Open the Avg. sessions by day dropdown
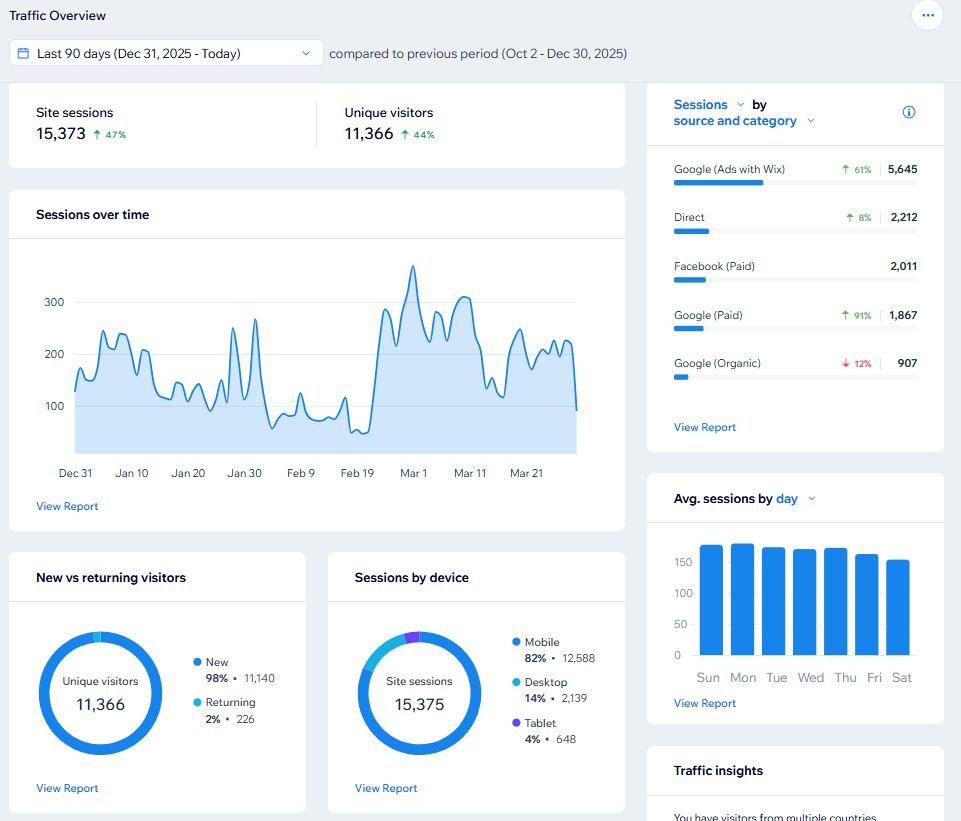This screenshot has width=961, height=821. point(796,499)
